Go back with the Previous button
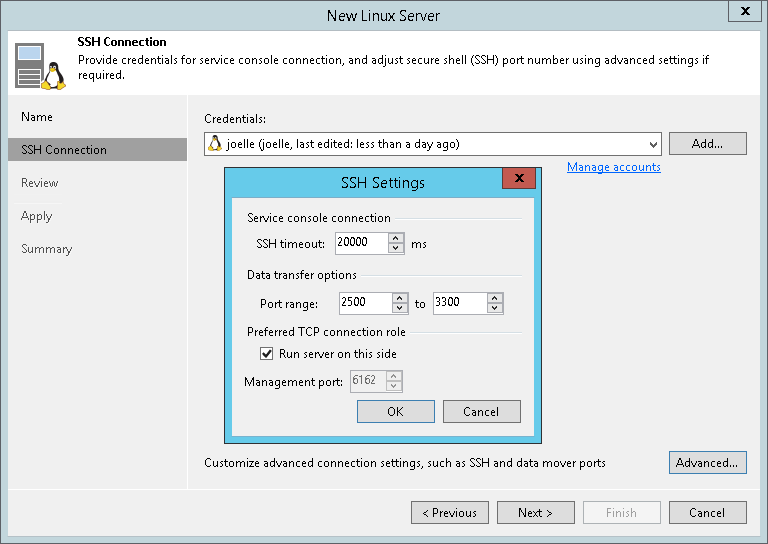This screenshot has width=768, height=544. 450,513
